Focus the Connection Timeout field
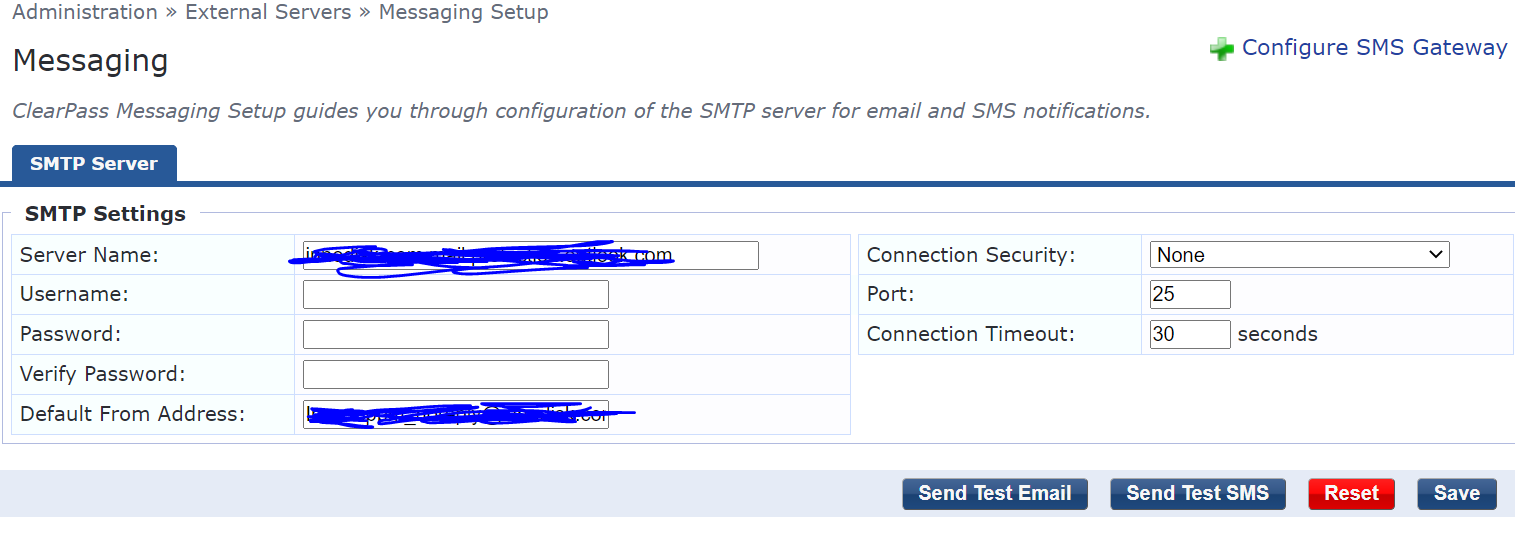1515x545 pixels. point(1190,335)
